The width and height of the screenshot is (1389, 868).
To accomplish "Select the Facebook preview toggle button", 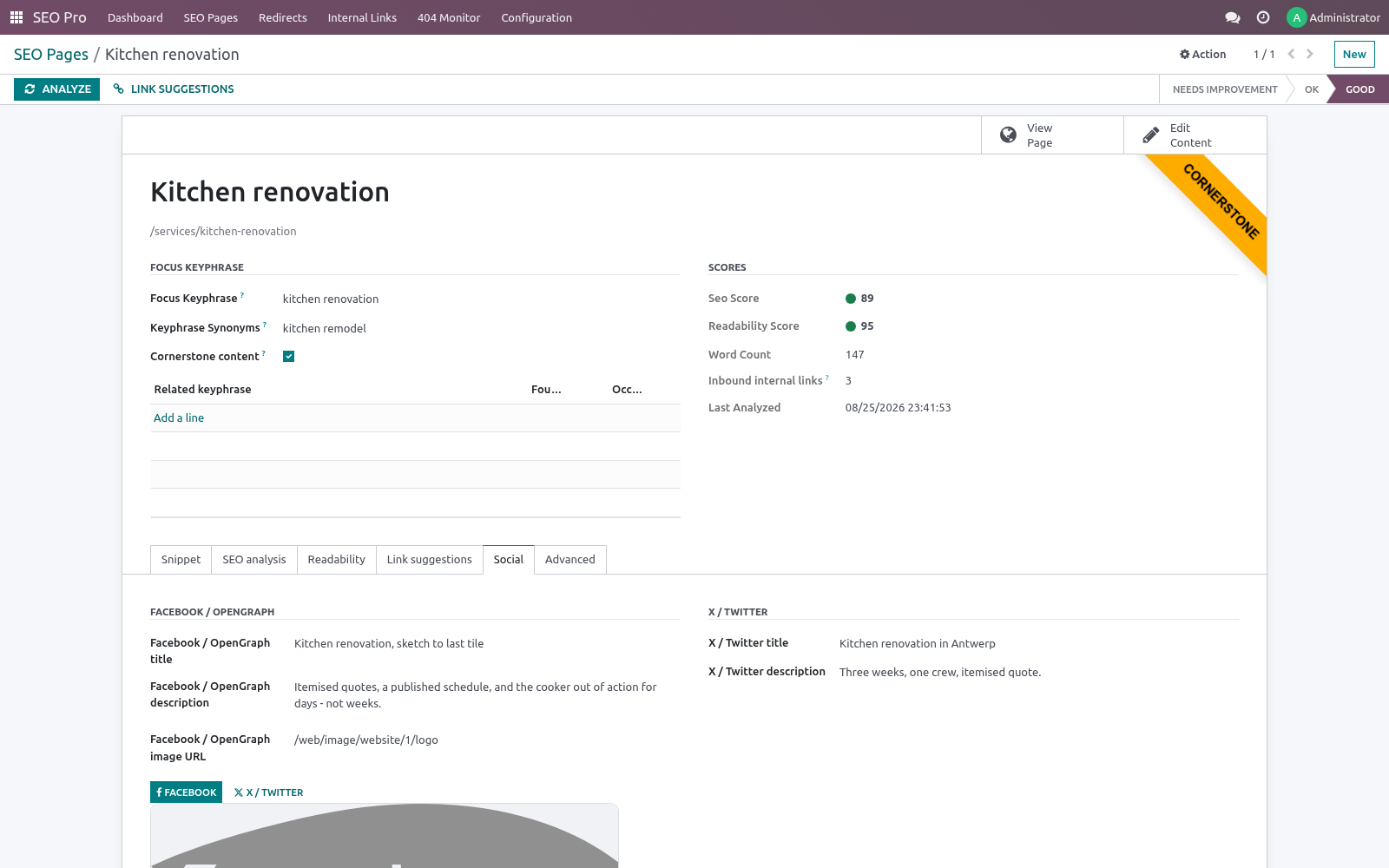I will tap(187, 792).
